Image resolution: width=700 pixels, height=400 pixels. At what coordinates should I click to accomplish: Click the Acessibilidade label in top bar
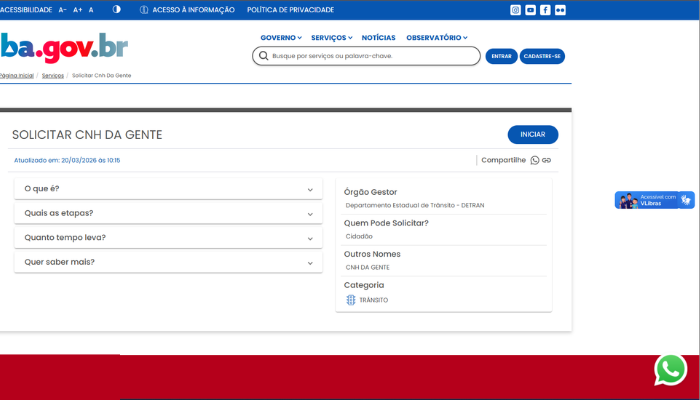pyautogui.click(x=26, y=10)
